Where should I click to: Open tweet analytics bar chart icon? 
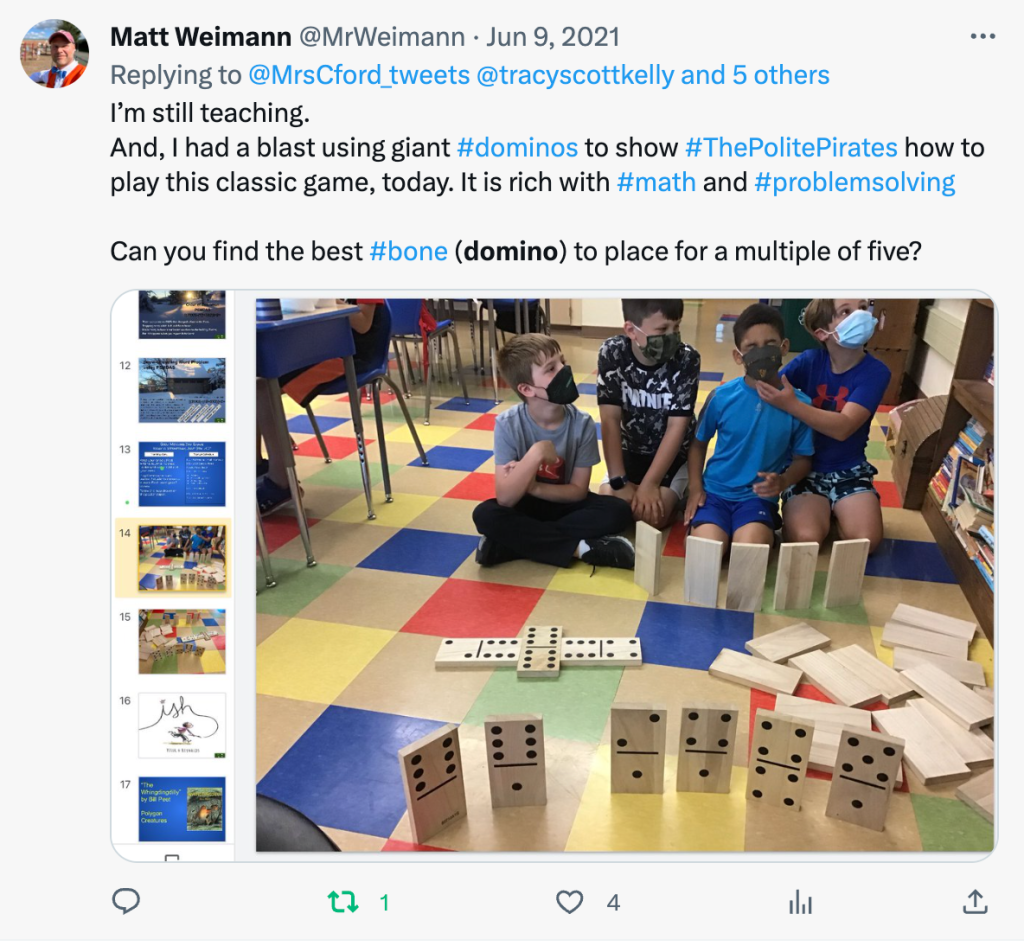click(800, 903)
